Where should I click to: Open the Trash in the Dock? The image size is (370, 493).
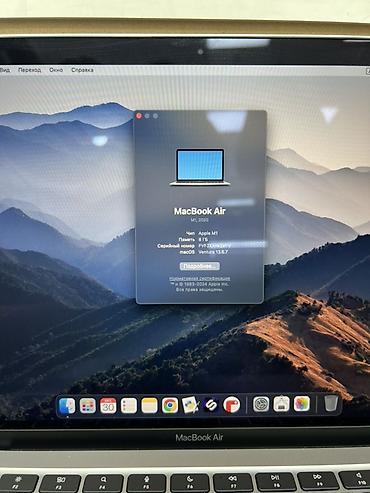click(x=331, y=403)
